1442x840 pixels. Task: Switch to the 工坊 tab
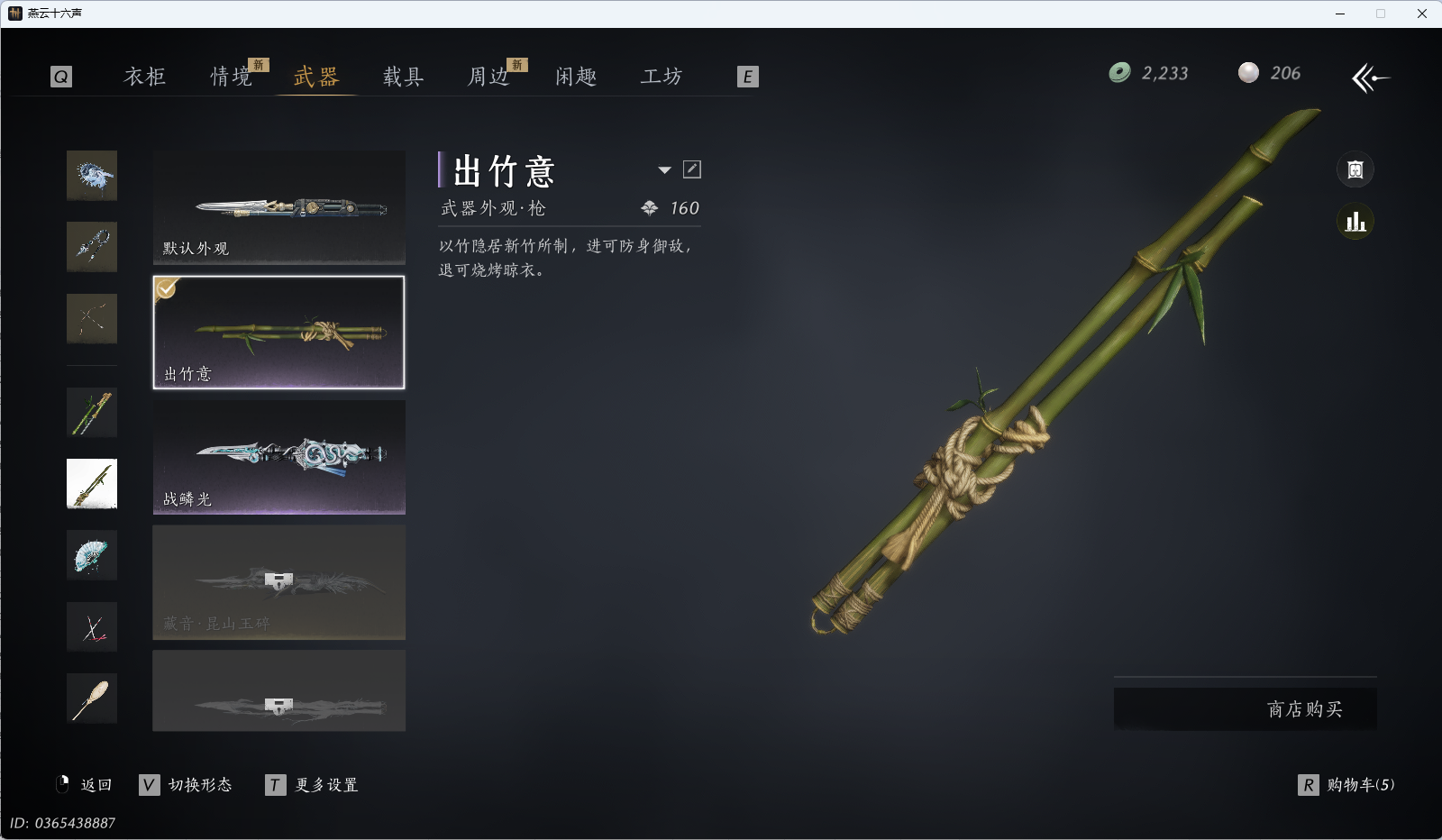(662, 77)
